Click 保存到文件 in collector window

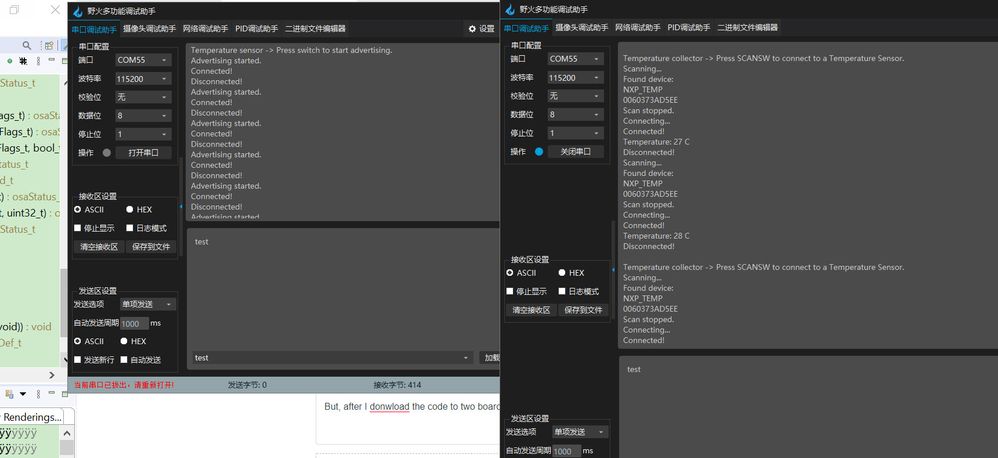pyautogui.click(x=583, y=310)
